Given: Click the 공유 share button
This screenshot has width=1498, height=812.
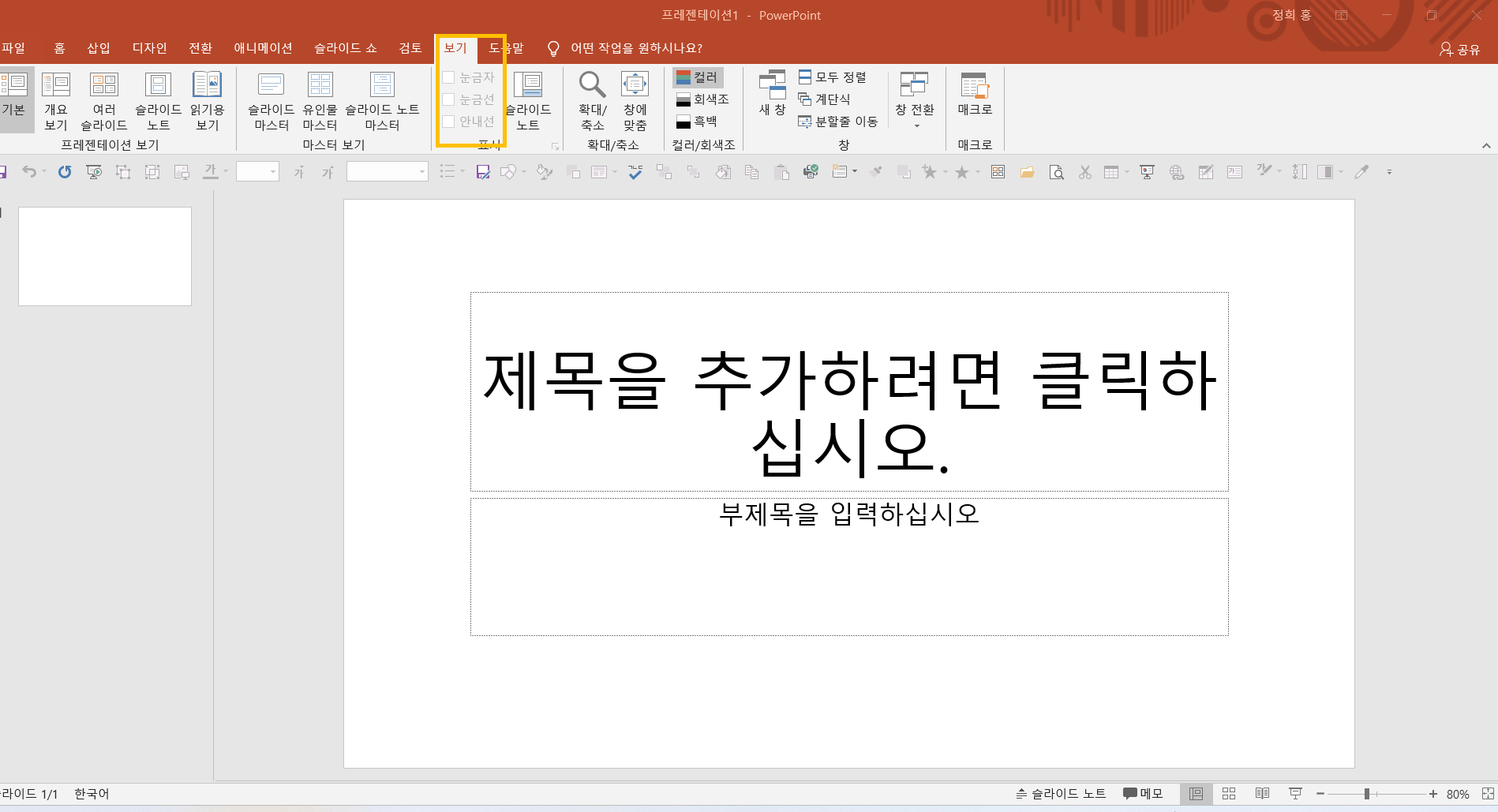Looking at the screenshot, I should pyautogui.click(x=1459, y=49).
